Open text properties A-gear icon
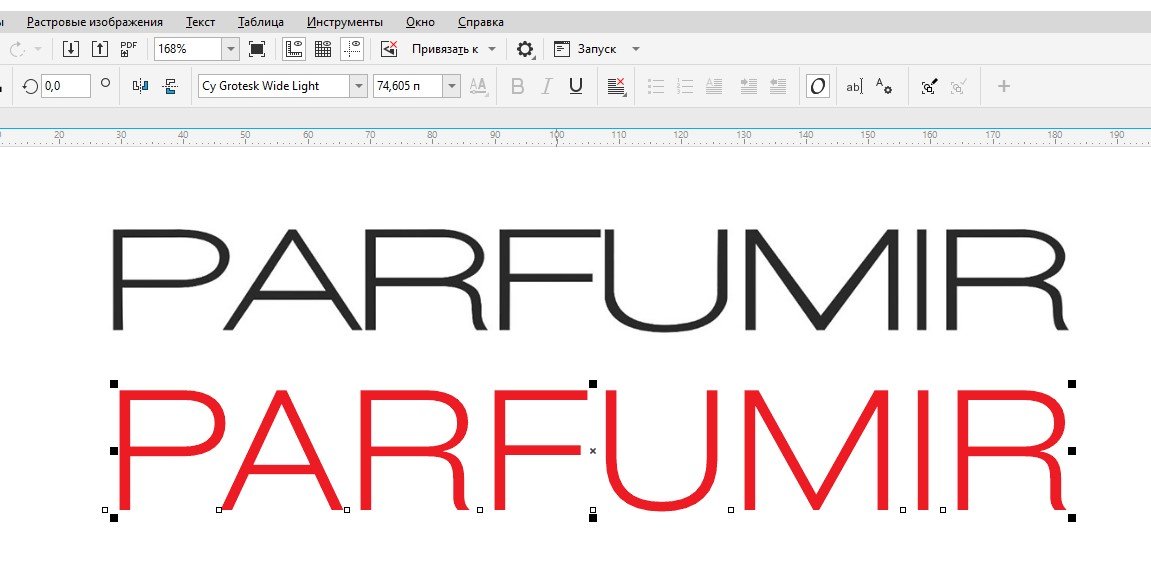Screen dimensions: 1151x568 point(884,86)
